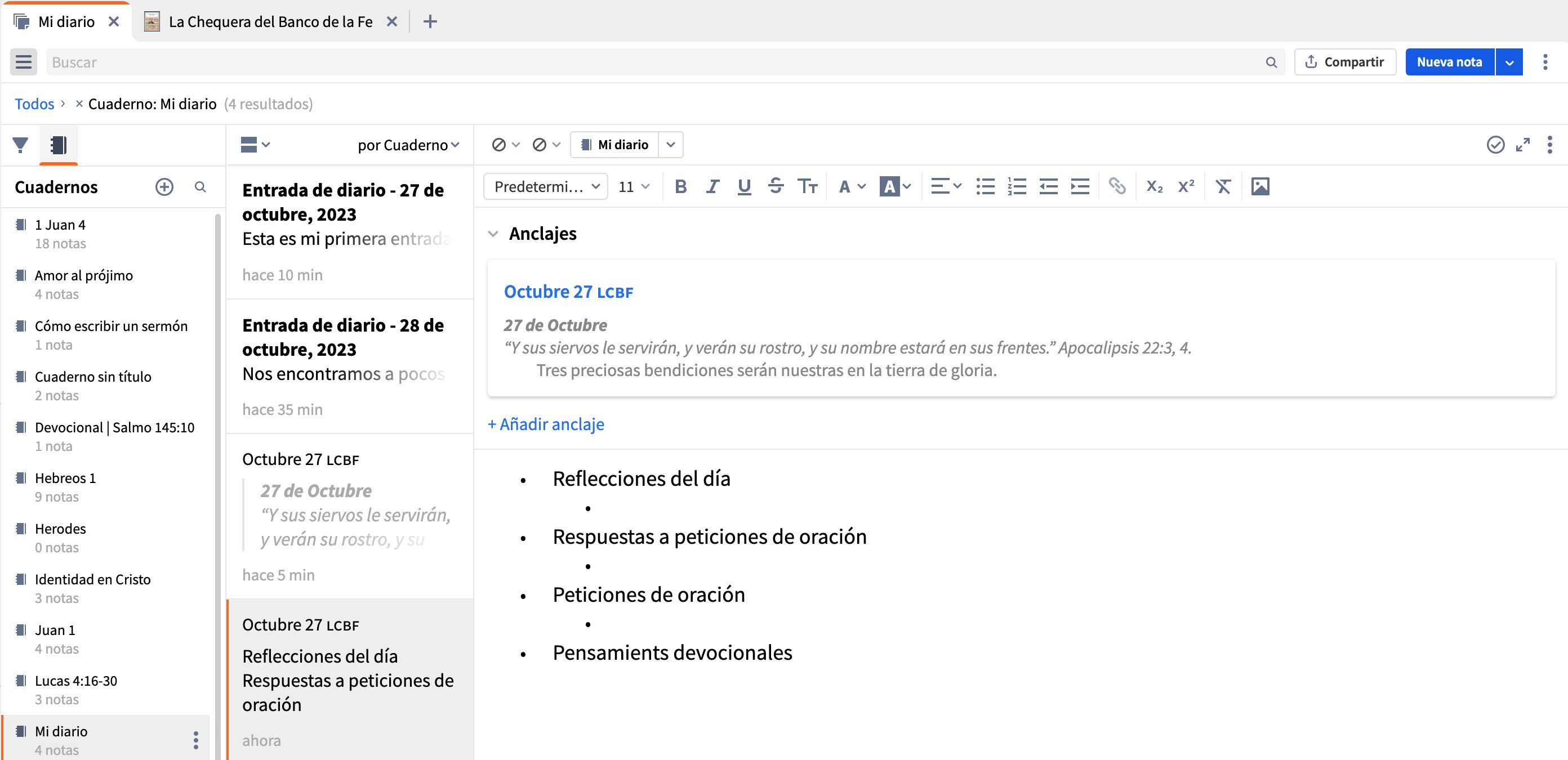Open Nueva nota dropdown arrow

coord(1509,62)
